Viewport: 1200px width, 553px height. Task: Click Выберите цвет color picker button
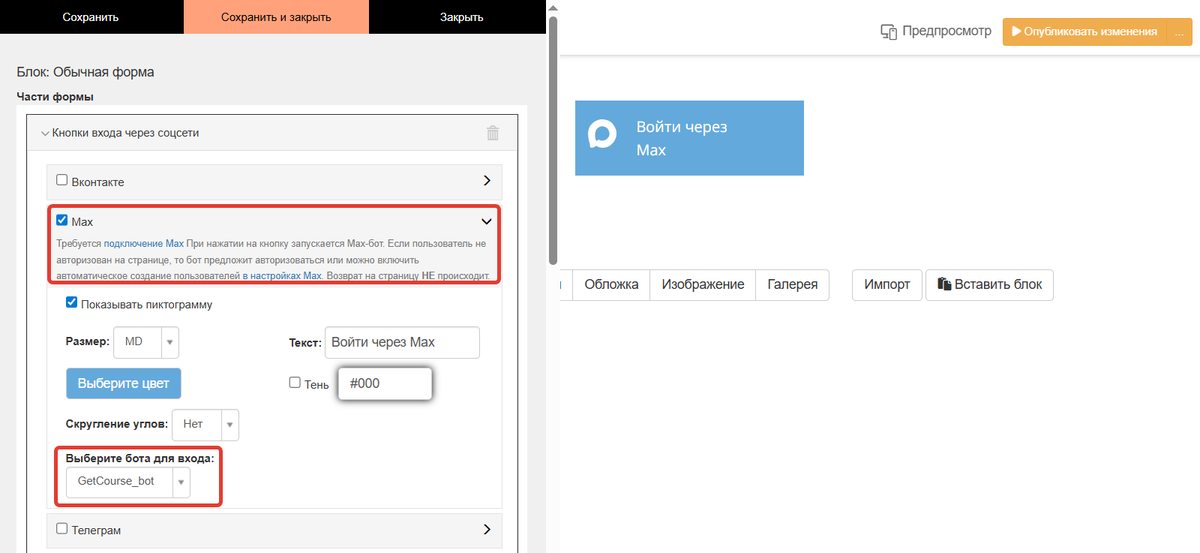pos(123,383)
